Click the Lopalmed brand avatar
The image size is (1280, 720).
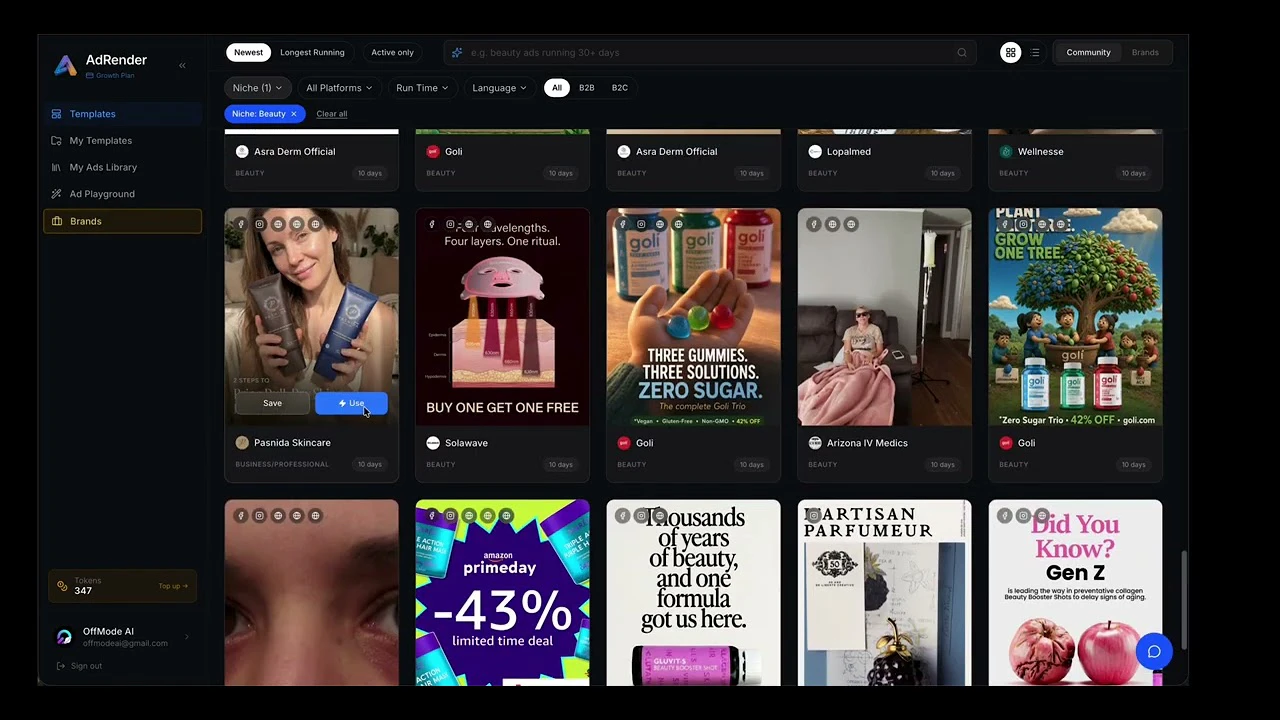[x=815, y=151]
